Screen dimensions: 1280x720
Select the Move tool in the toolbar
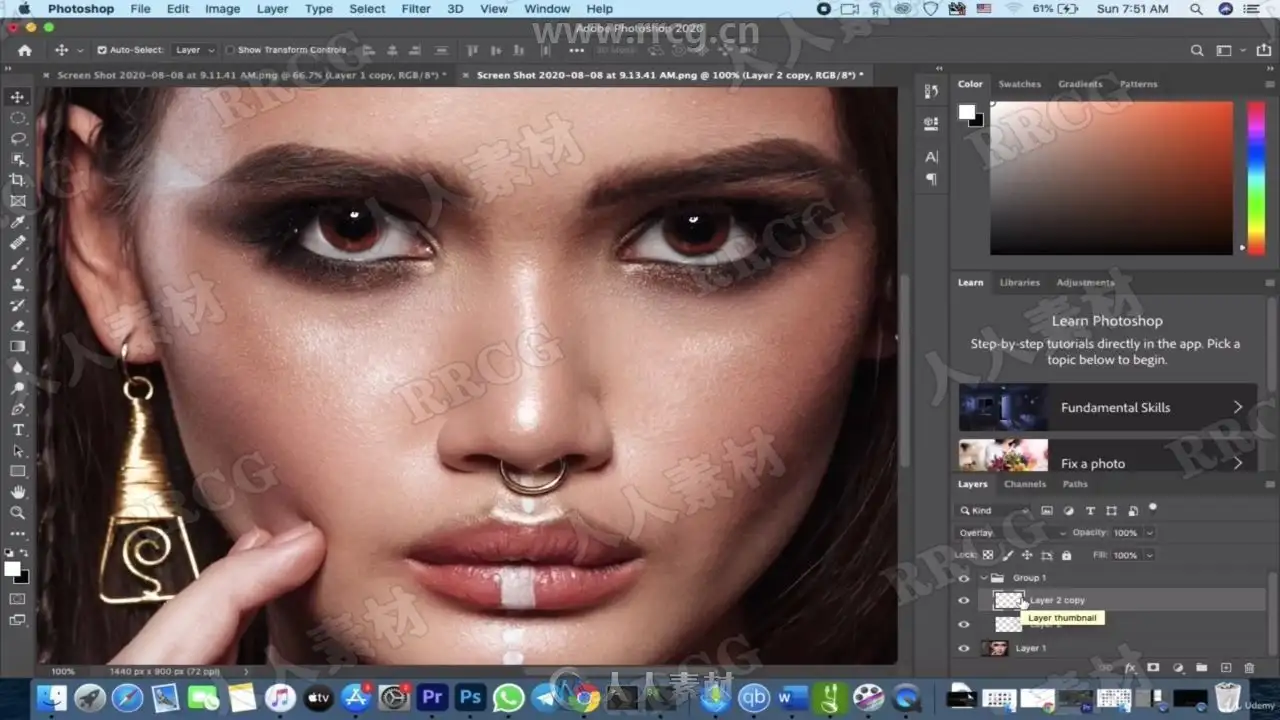tap(17, 97)
